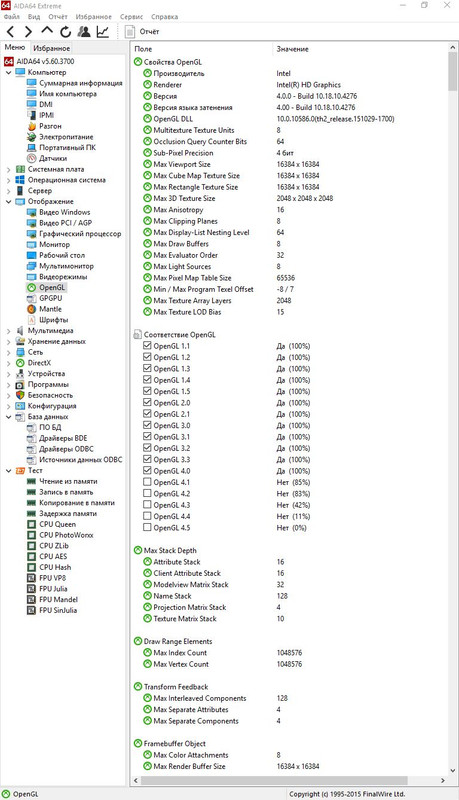Image resolution: width=459 pixels, height=800 pixels.
Task: Open the Mantle tree item
Action: click(50, 309)
